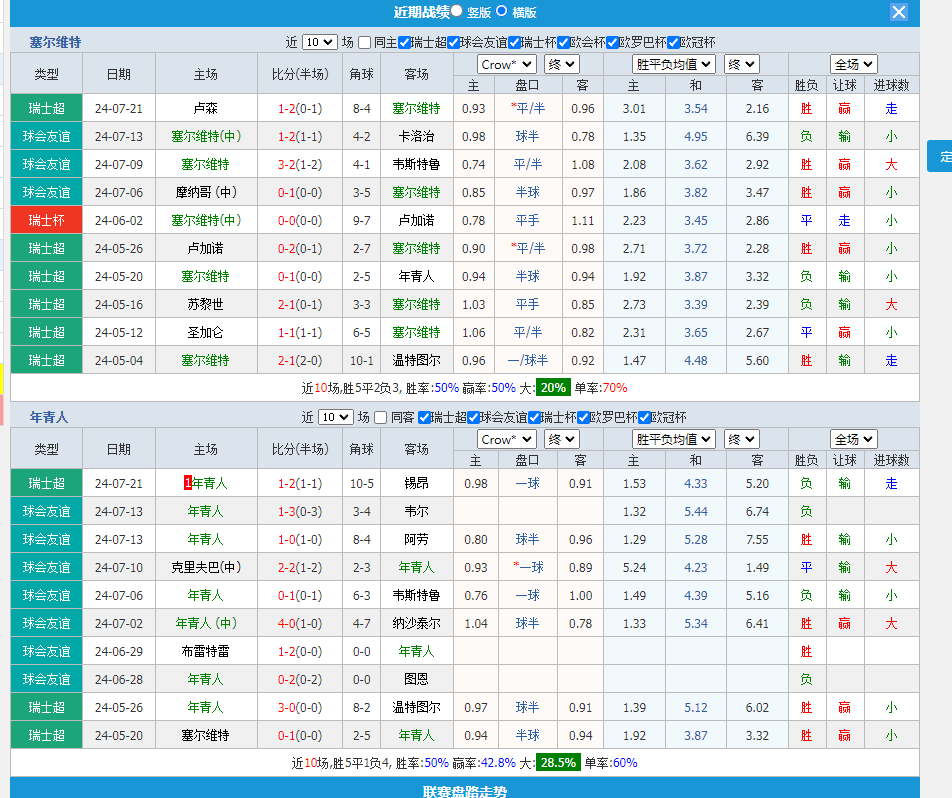Select the 横版 layout radio button
The width and height of the screenshot is (952, 798).
(502, 11)
